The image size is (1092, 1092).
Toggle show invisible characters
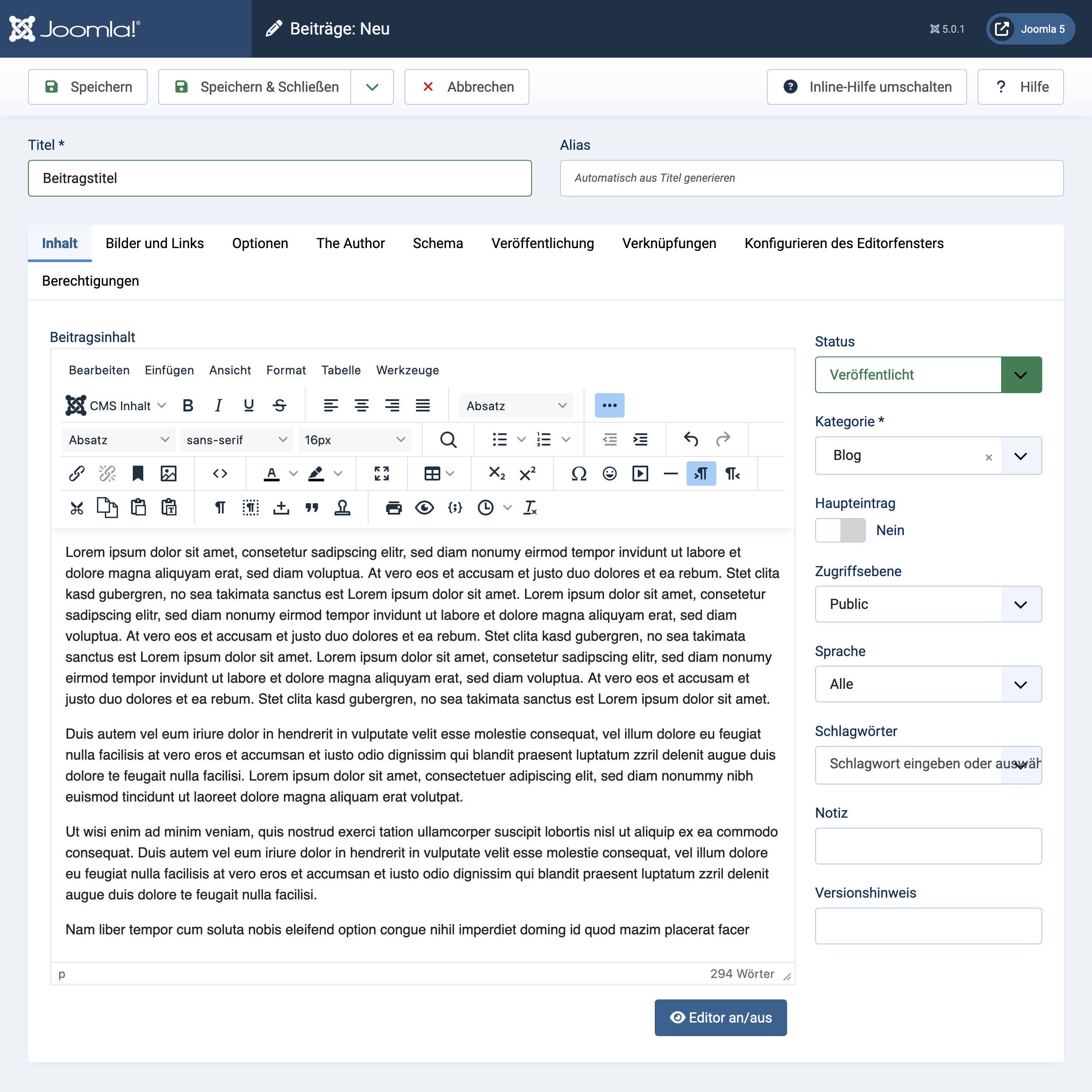coord(220,508)
